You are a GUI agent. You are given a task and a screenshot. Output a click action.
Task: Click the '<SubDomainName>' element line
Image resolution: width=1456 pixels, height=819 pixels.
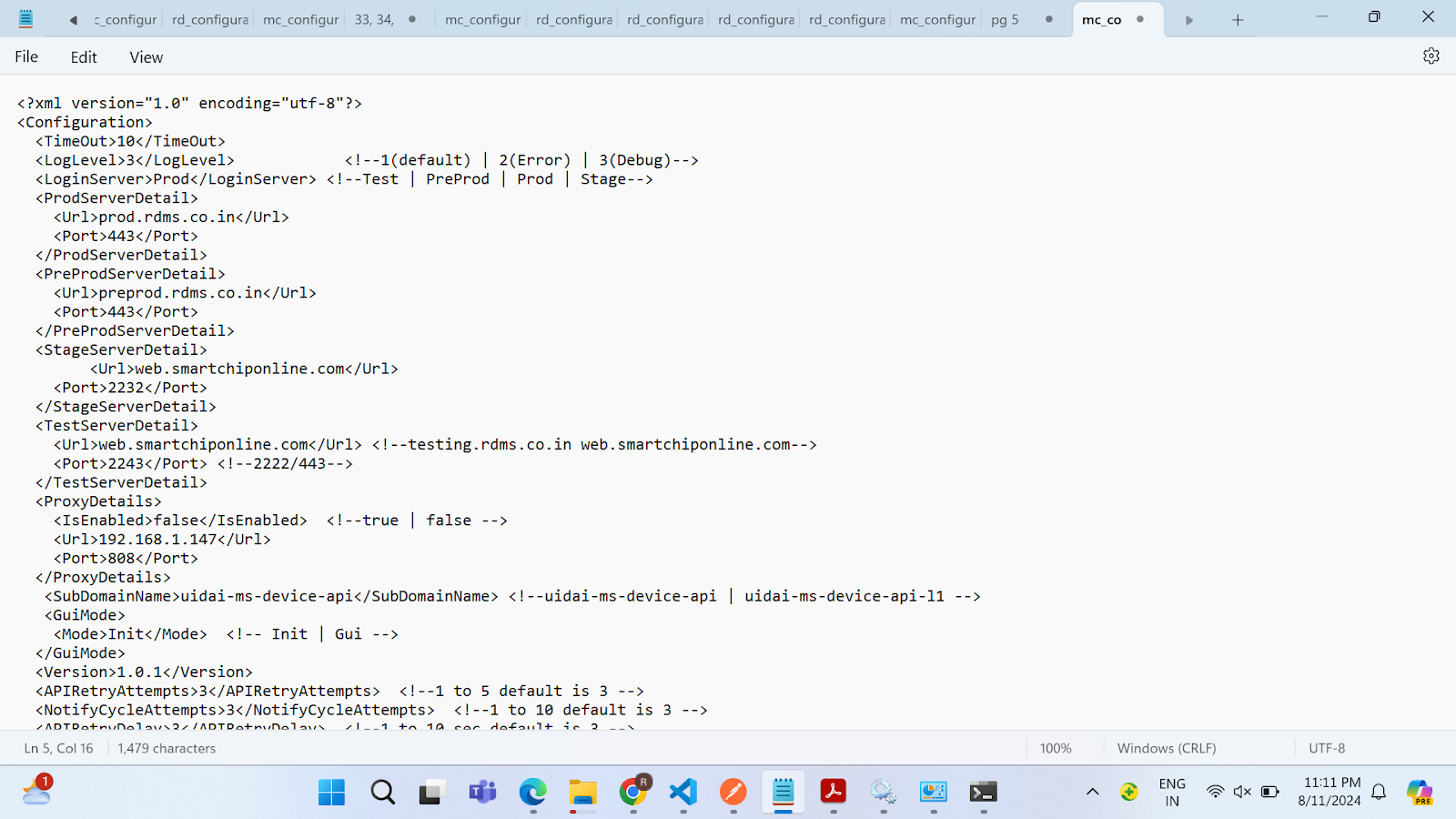click(512, 596)
